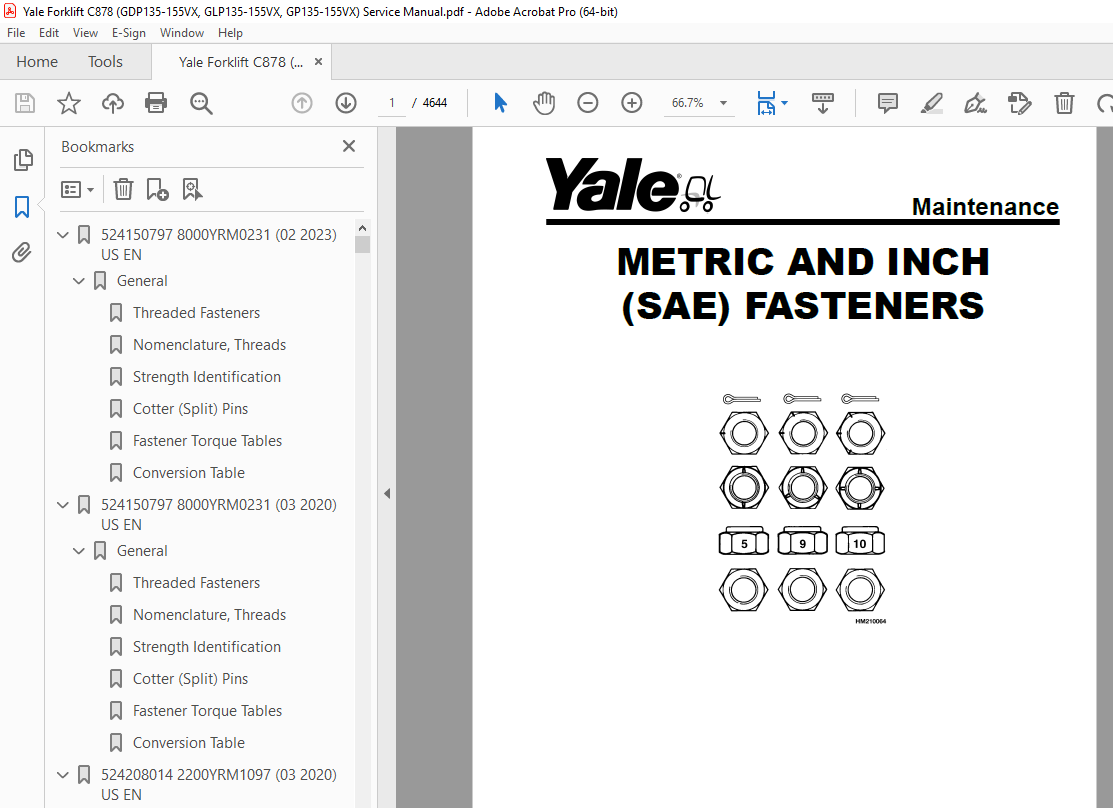The height and width of the screenshot is (808, 1113).
Task: Click the delete page trash icon
Action: pos(1064,103)
